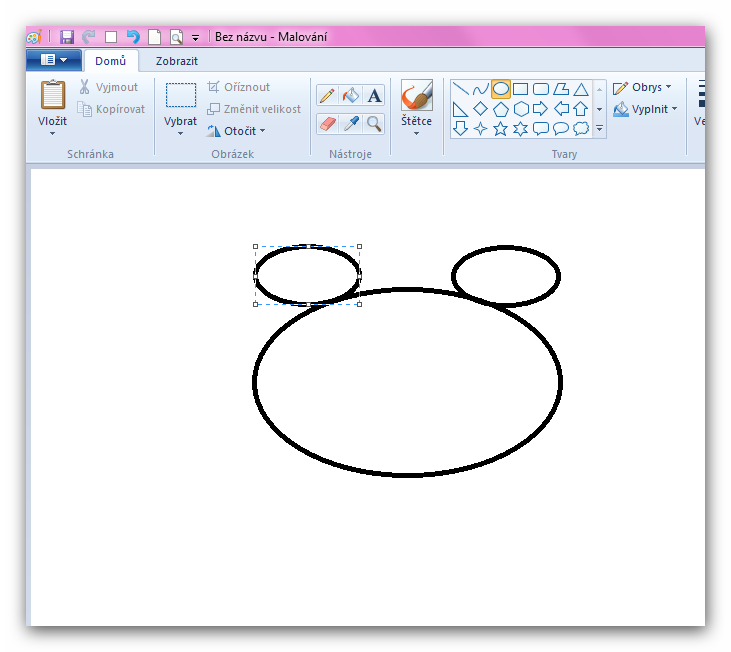
Task: Select the Left arrow shape
Action: [561, 110]
